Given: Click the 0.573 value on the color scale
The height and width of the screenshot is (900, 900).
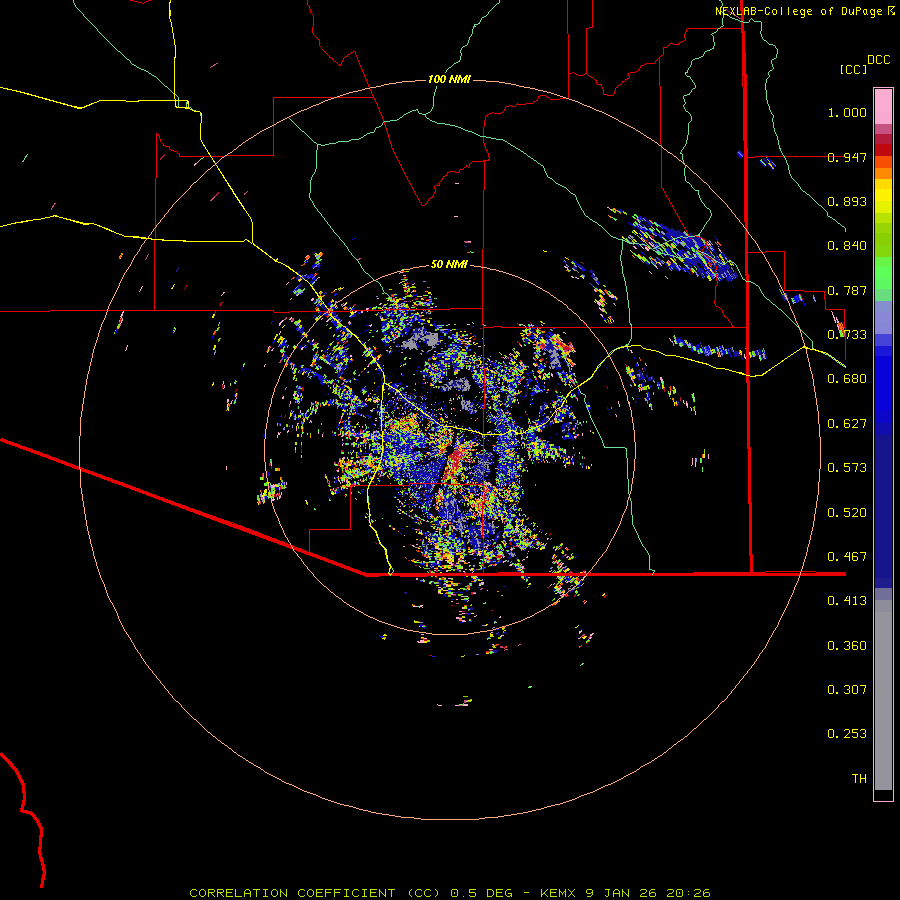Looking at the screenshot, I should [x=847, y=468].
